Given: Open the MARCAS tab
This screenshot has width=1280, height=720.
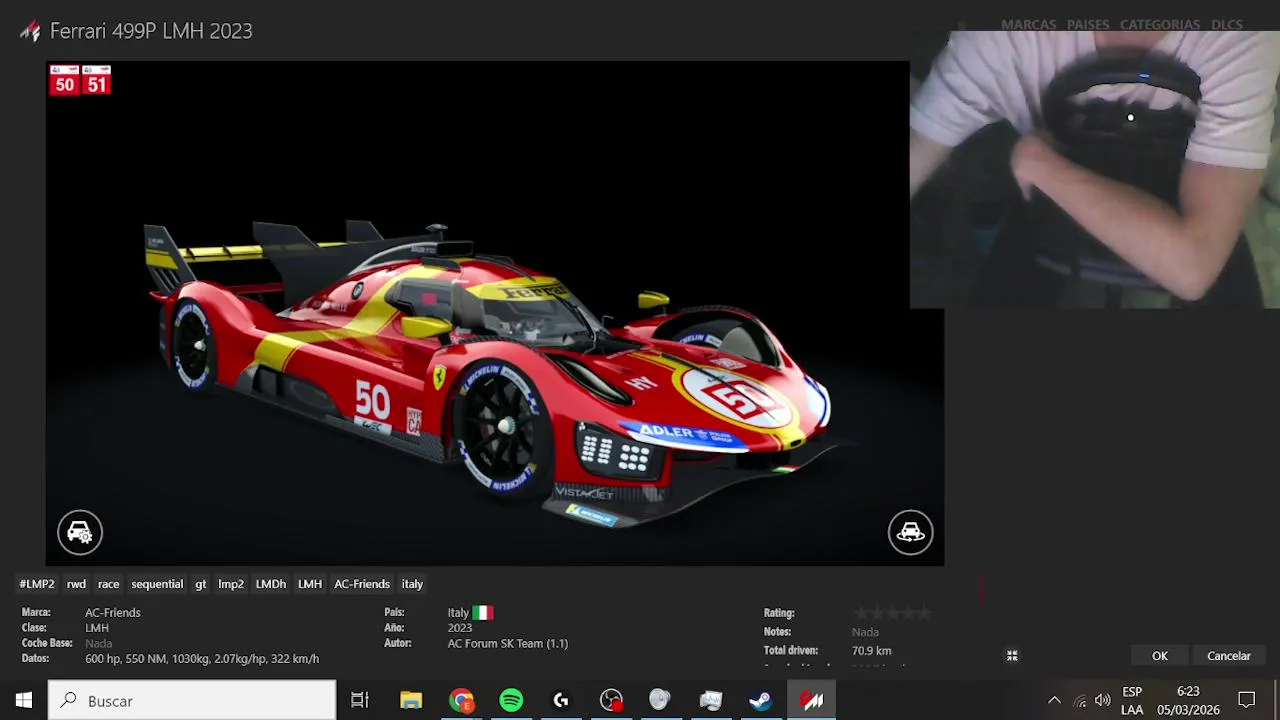Looking at the screenshot, I should point(1028,25).
